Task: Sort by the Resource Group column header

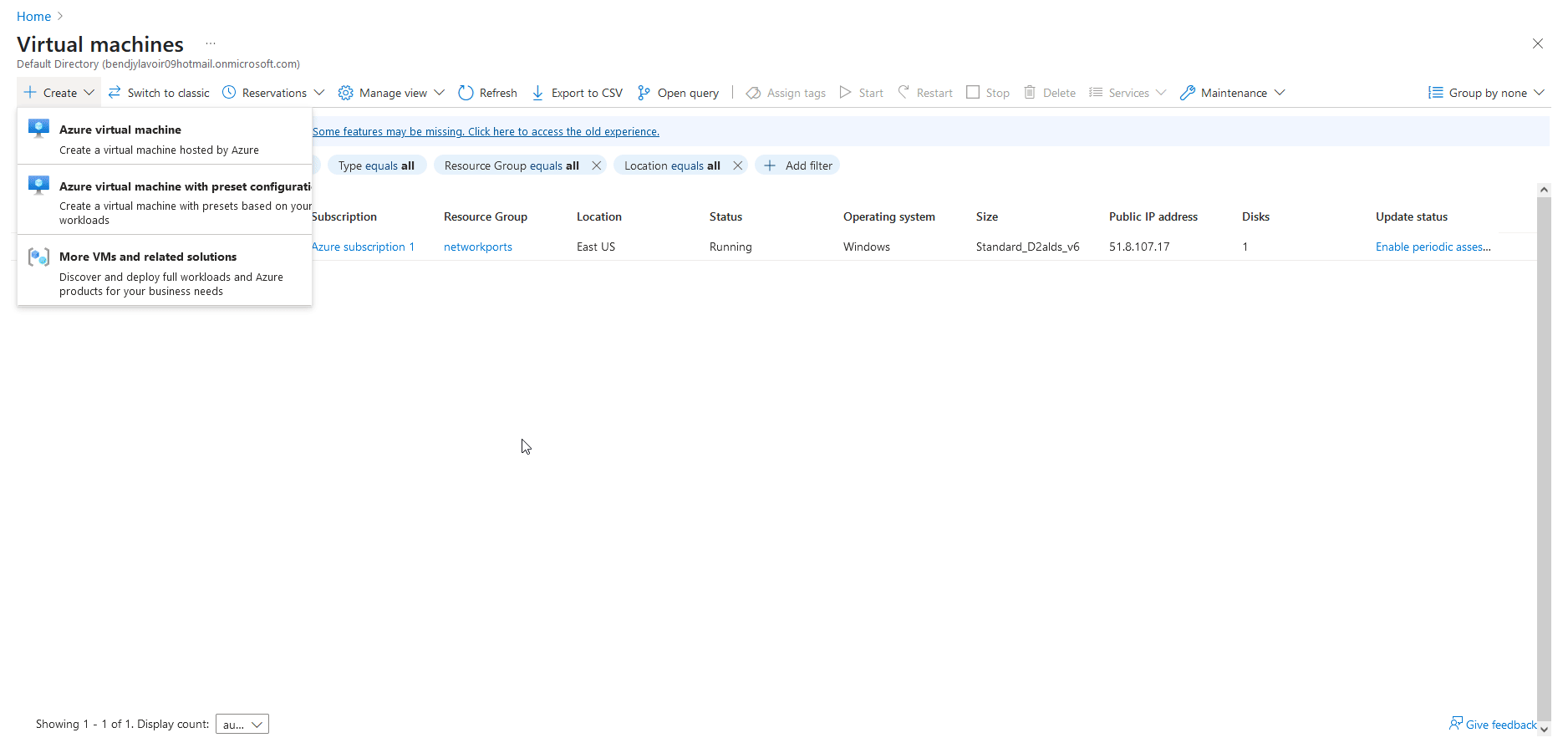Action: (x=486, y=216)
